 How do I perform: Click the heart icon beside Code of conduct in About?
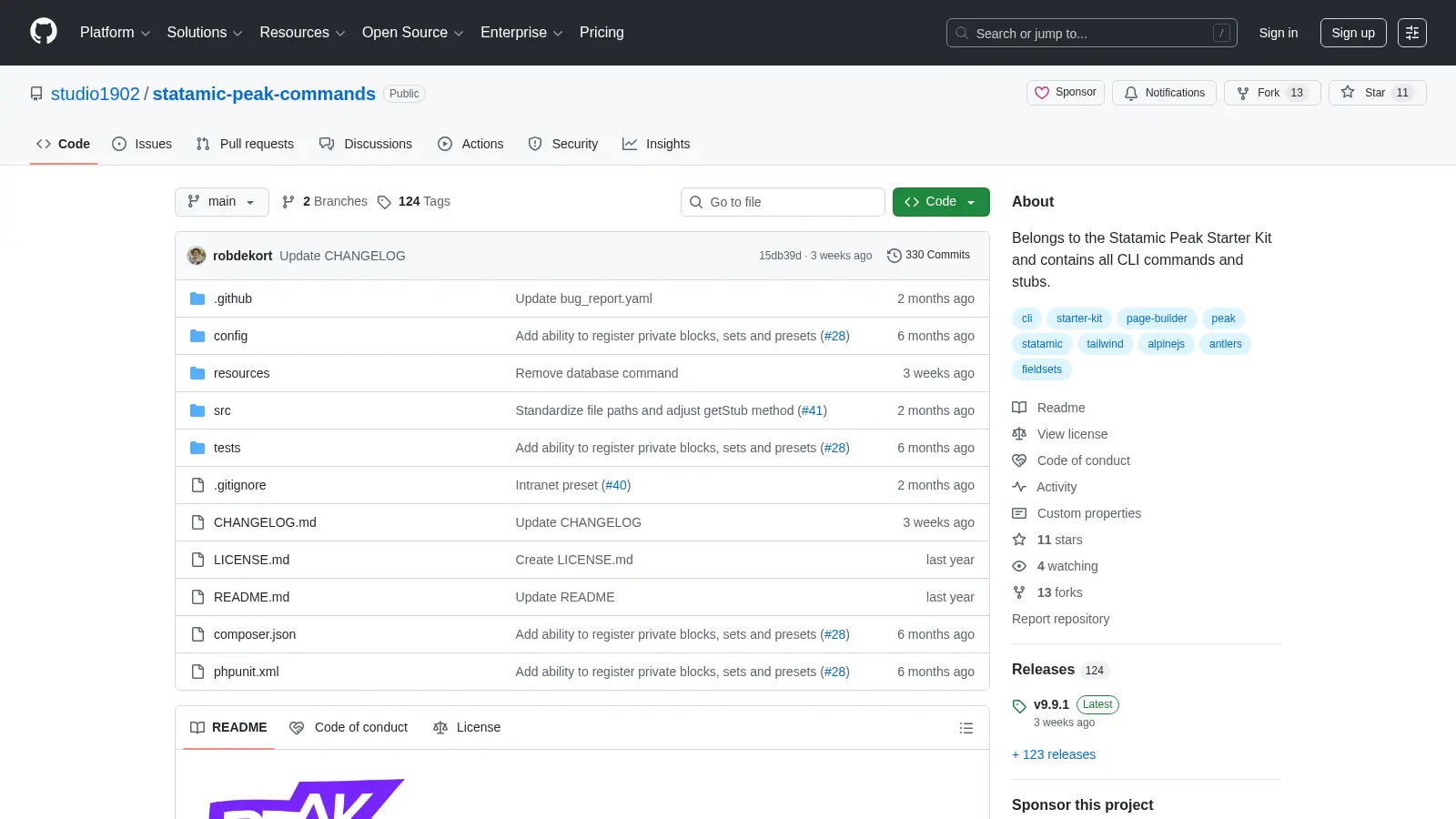click(1019, 460)
